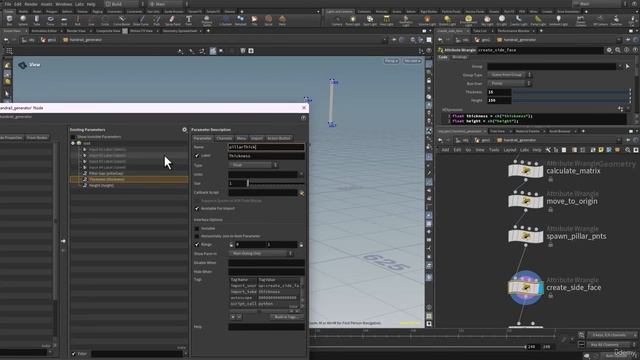Open the Group Type dropdown
The height and width of the screenshot is (360, 640).
point(509,75)
